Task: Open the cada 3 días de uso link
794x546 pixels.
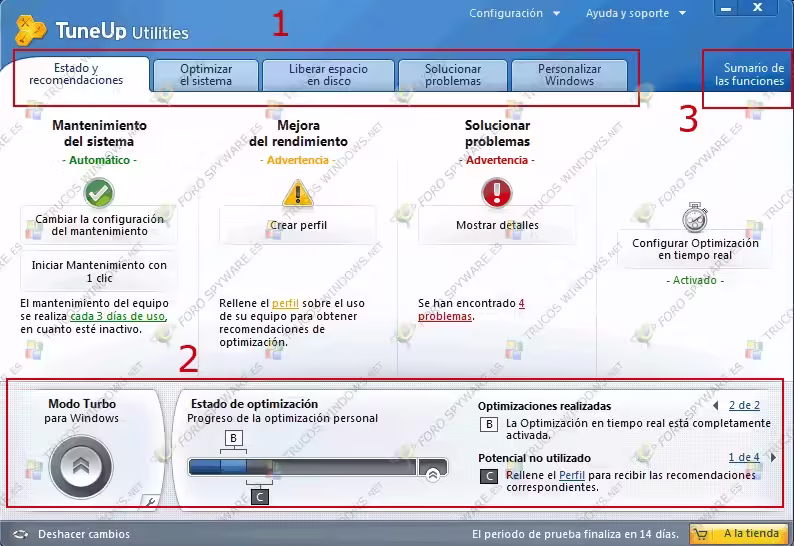Action: click(x=117, y=316)
